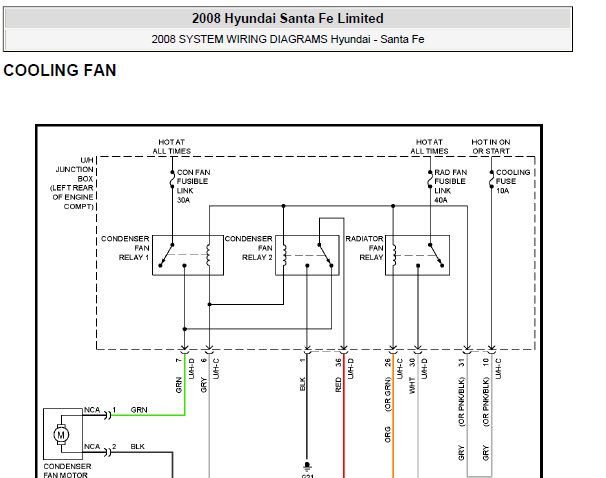The image size is (606, 478).
Task: Click the RADIATOR FAN RELAY label
Action: coord(364,248)
